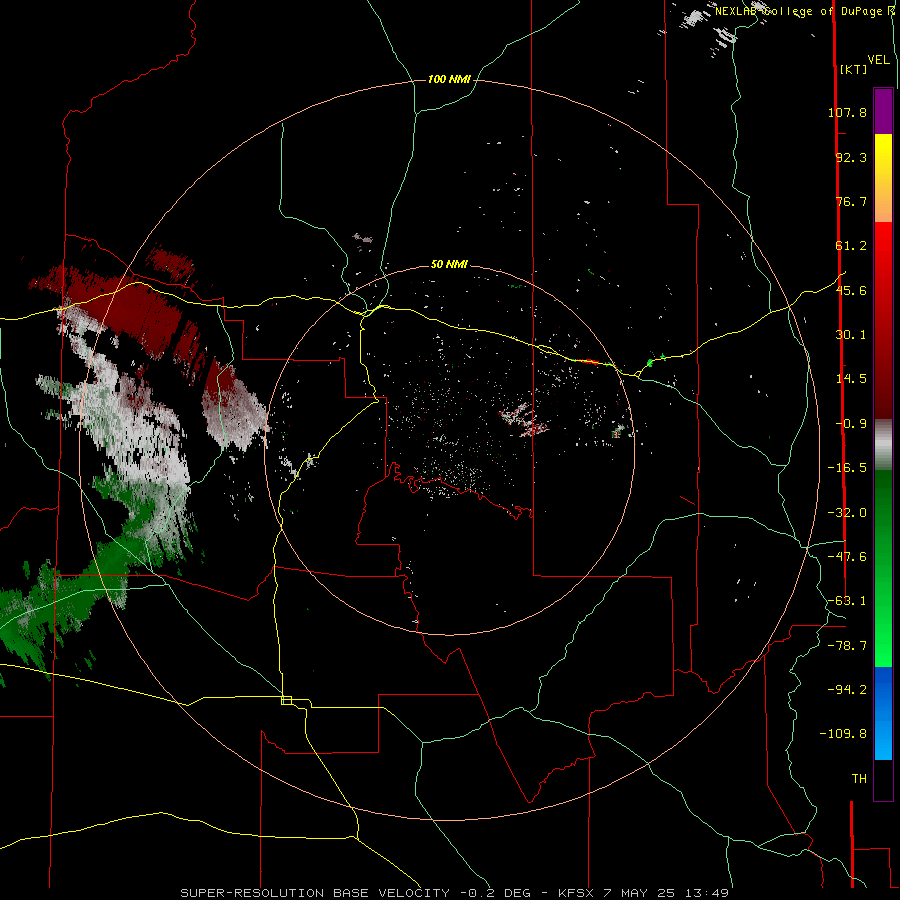This screenshot has height=900, width=900.
Task: Click the red segment of the velocity color bar
Action: (x=883, y=320)
